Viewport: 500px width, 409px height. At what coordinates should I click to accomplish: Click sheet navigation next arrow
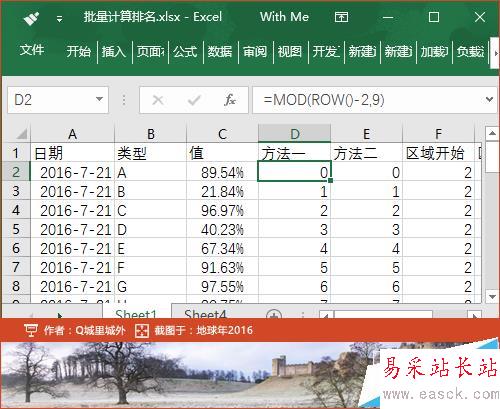(x=59, y=315)
